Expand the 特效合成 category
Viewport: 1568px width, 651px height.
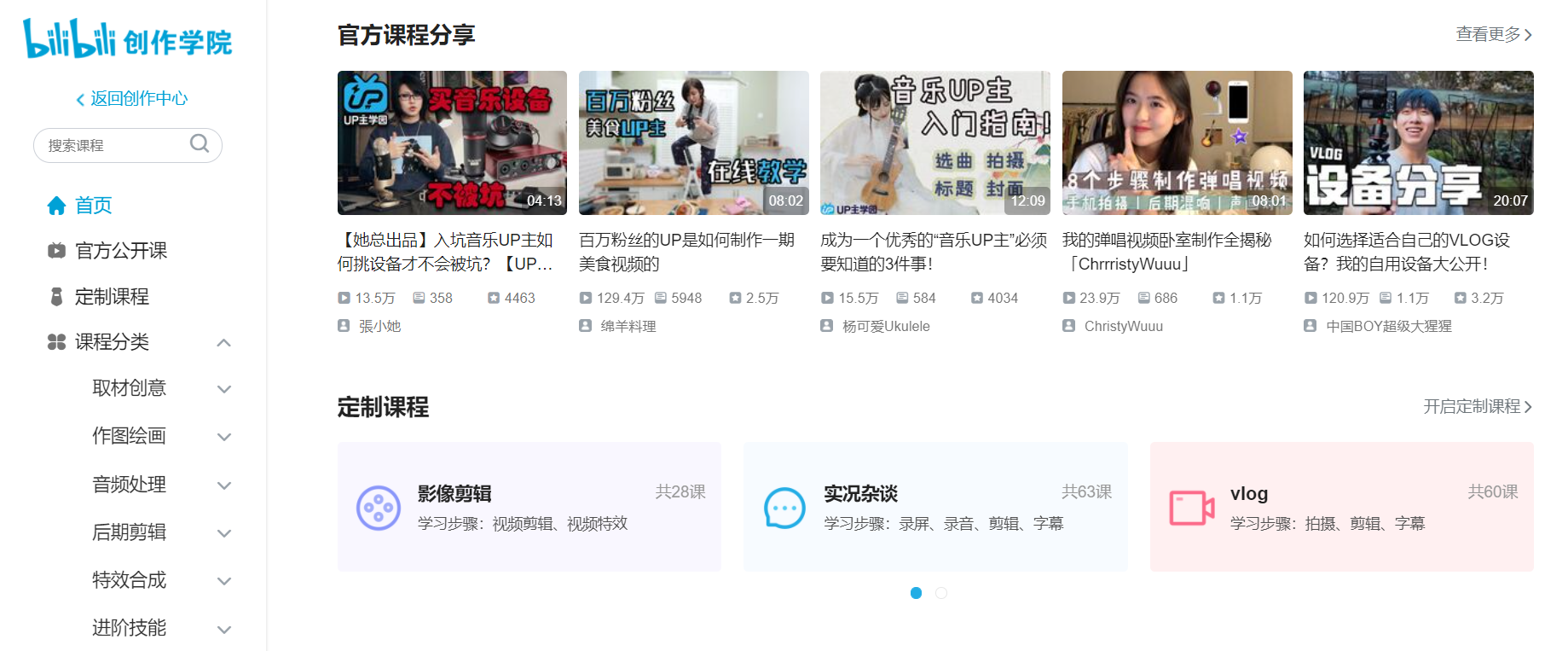point(224,581)
